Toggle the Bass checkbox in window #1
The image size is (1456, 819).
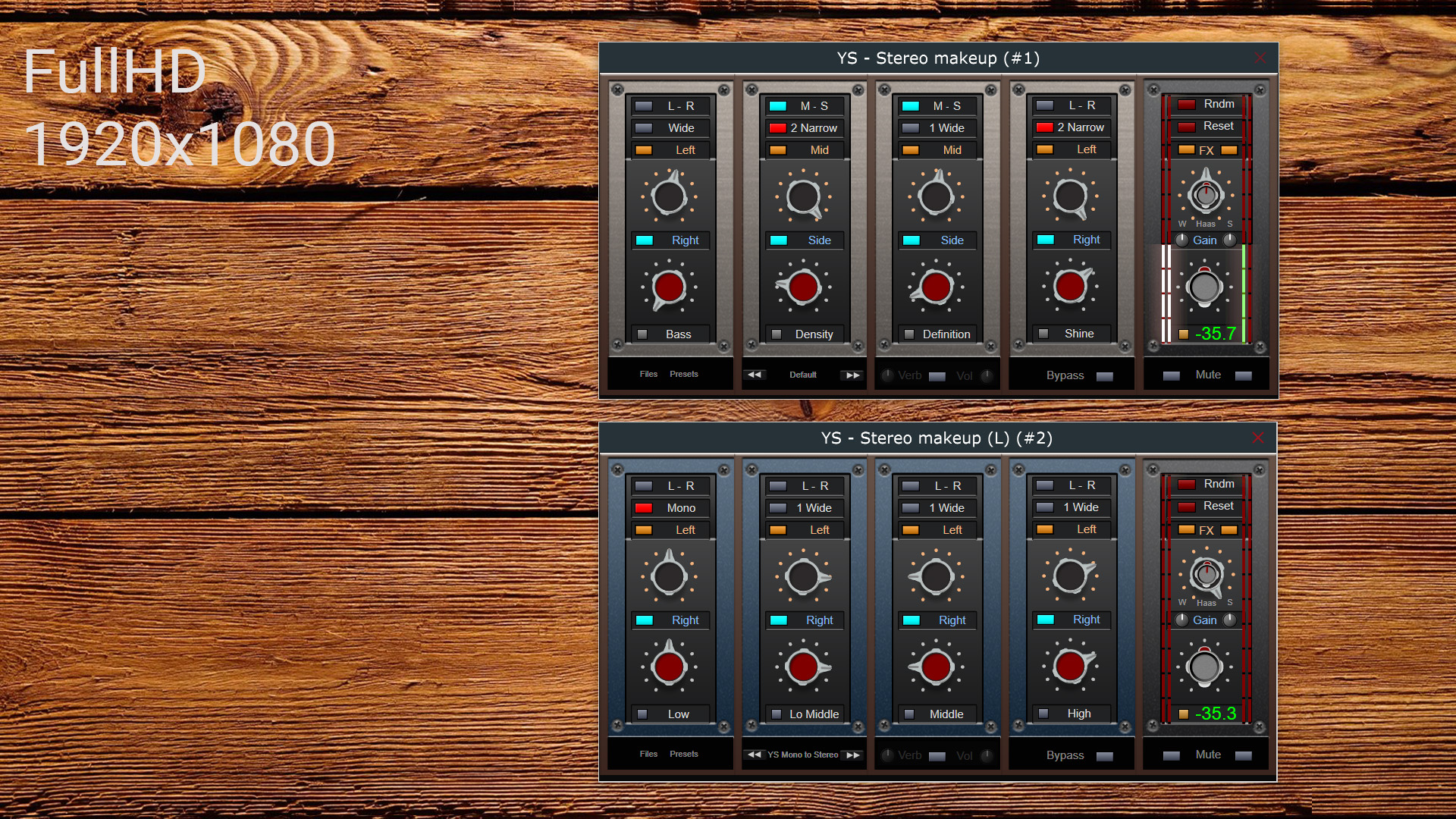pyautogui.click(x=642, y=334)
